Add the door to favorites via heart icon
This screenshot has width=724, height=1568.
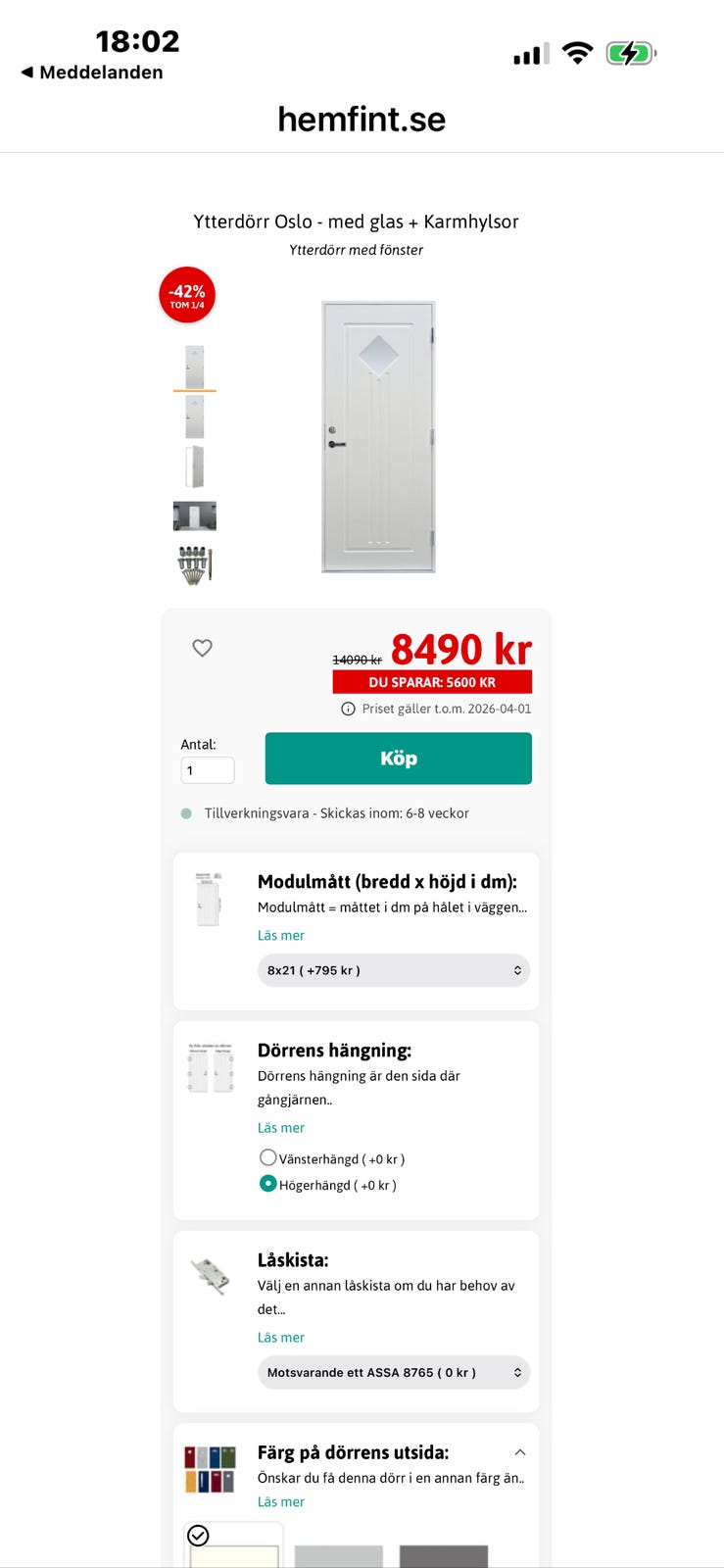click(202, 648)
